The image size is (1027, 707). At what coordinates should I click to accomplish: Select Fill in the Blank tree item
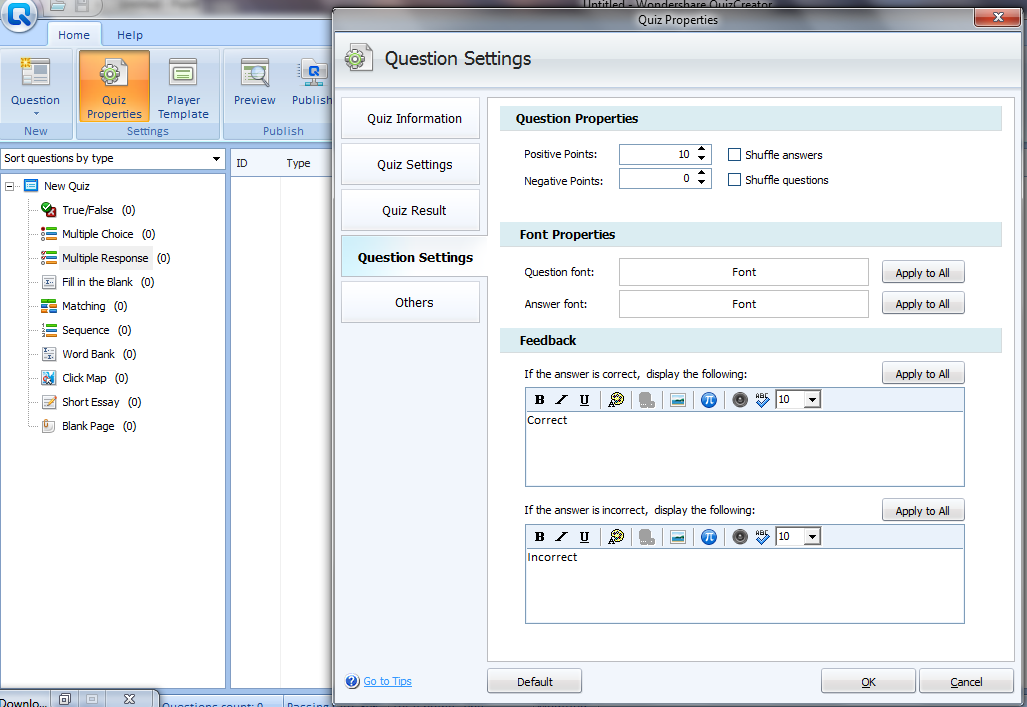pos(98,282)
